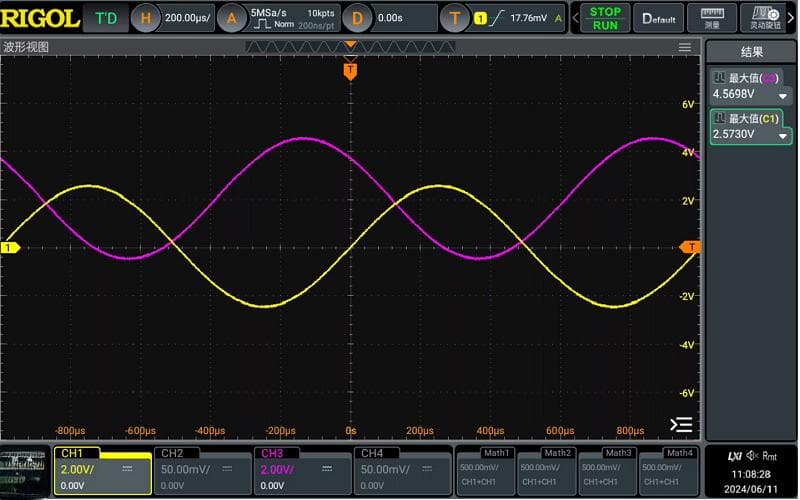Toggle the Math3 channel box
This screenshot has width=800, height=500.
tap(606, 471)
